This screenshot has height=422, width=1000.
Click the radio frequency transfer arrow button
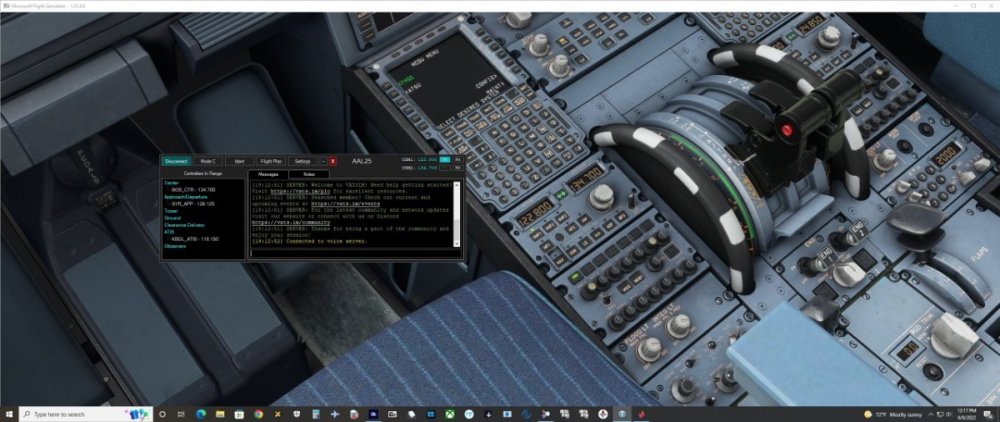coord(561,194)
